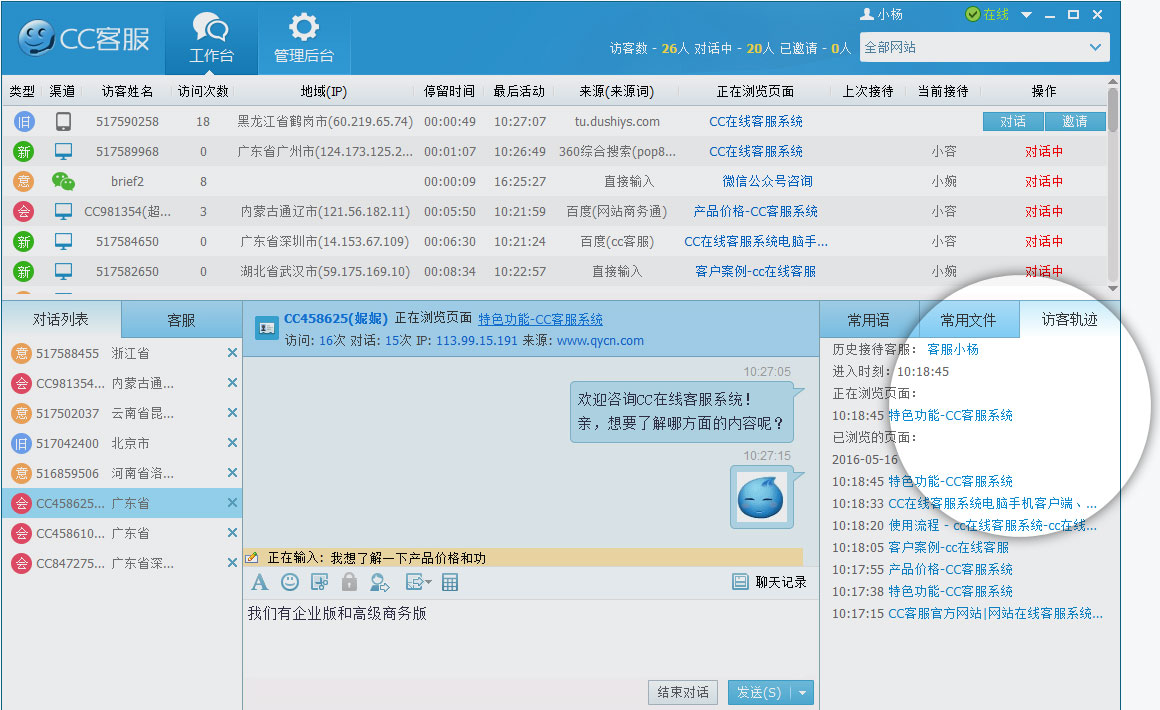Click the screenshot capture scissors icon
Image resolution: width=1160 pixels, height=710 pixels.
319,582
